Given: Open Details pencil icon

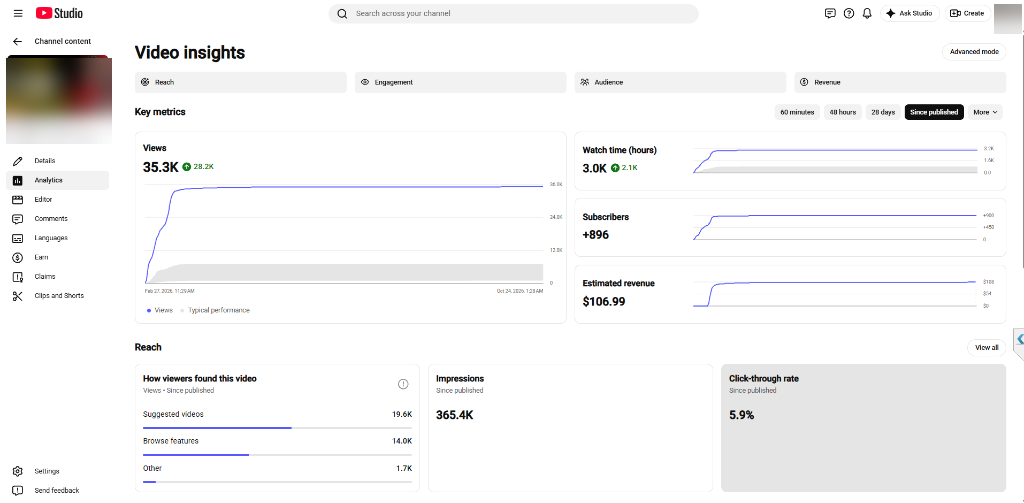Looking at the screenshot, I should pyautogui.click(x=18, y=161).
